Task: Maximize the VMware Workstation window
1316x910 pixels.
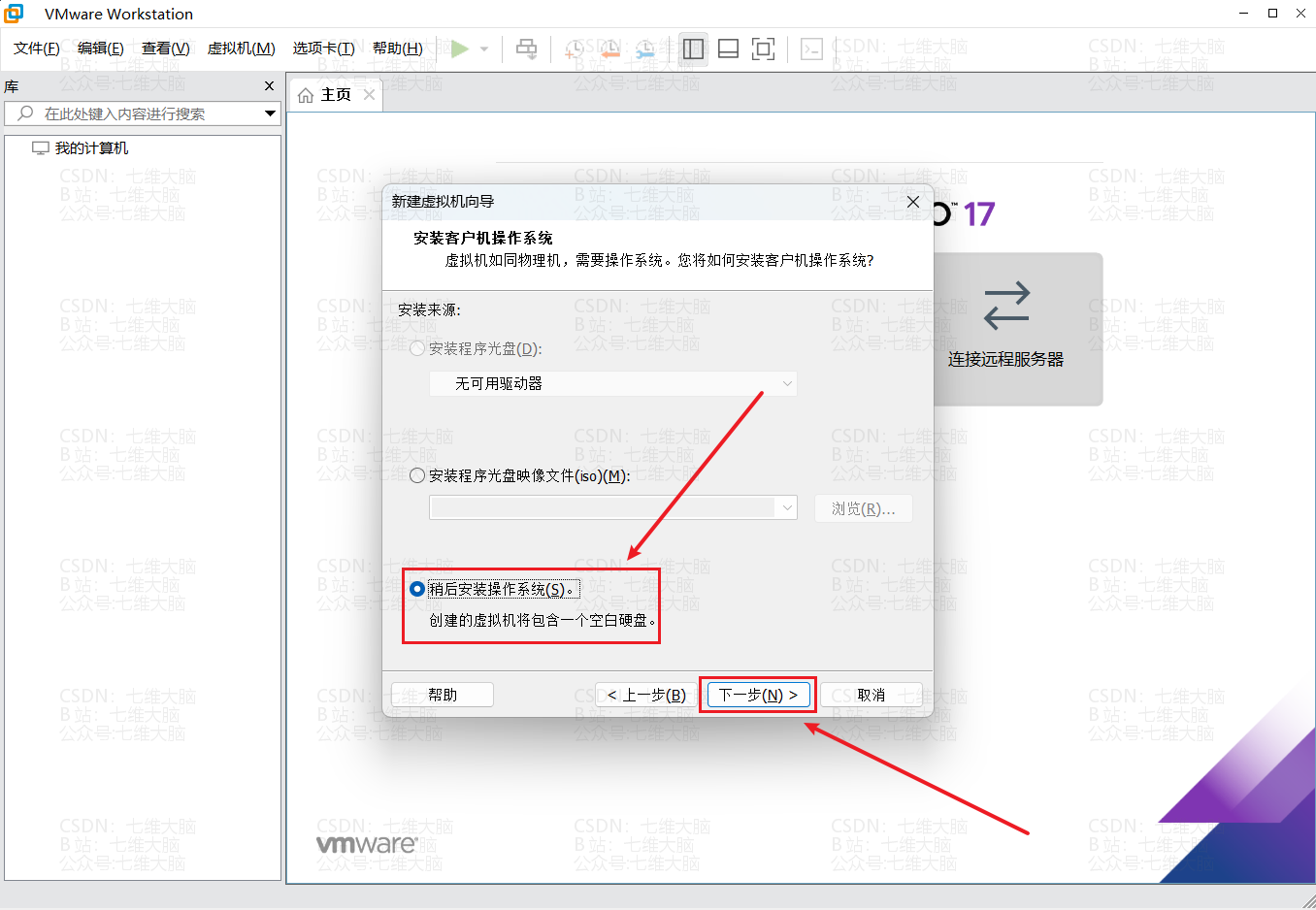Action: [1272, 14]
